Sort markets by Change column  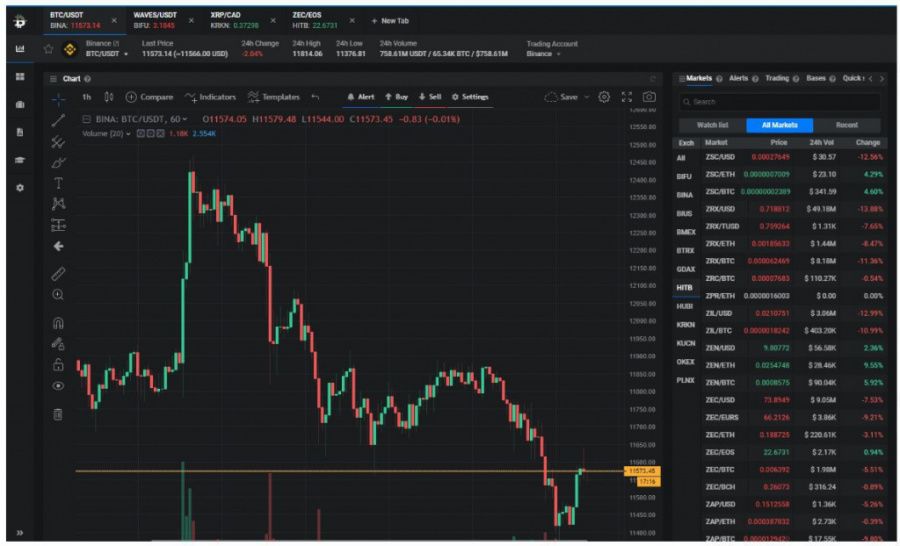pos(867,142)
